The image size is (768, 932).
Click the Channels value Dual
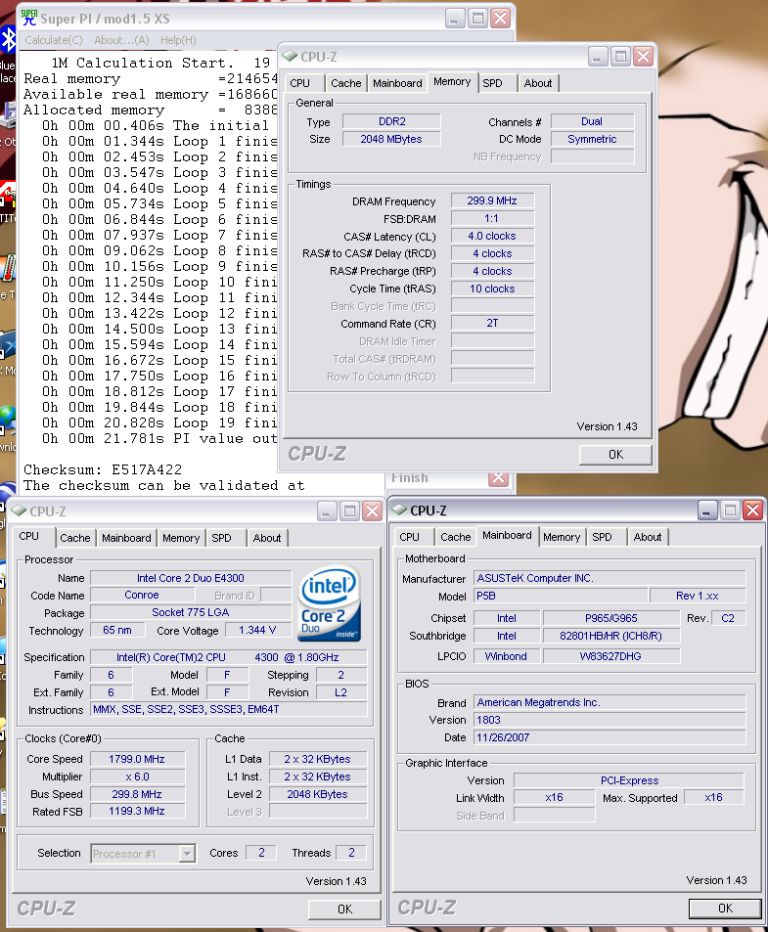click(x=592, y=121)
